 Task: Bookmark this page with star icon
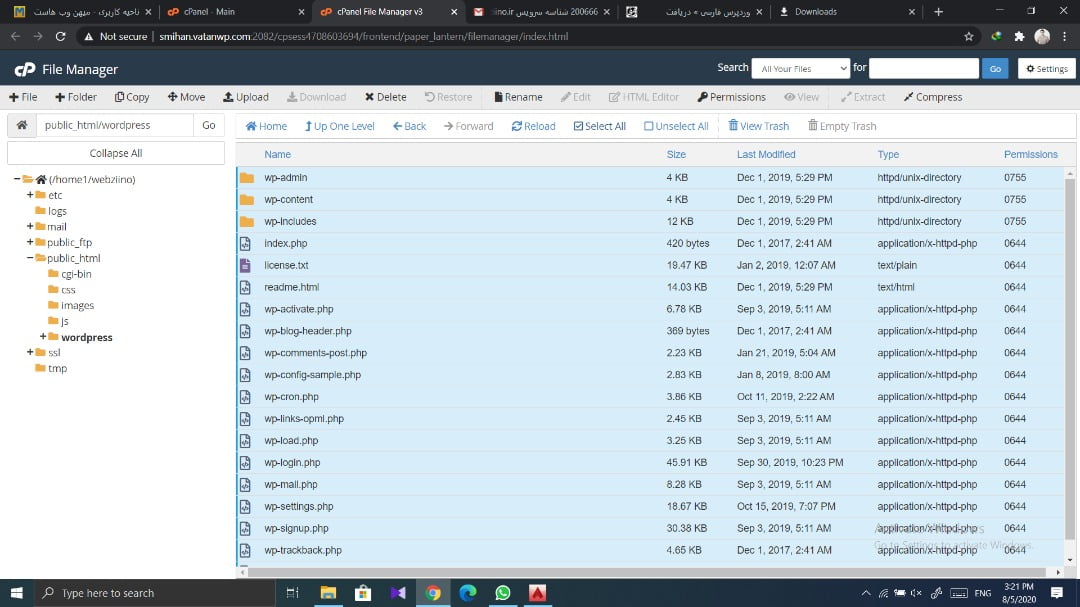coord(968,37)
